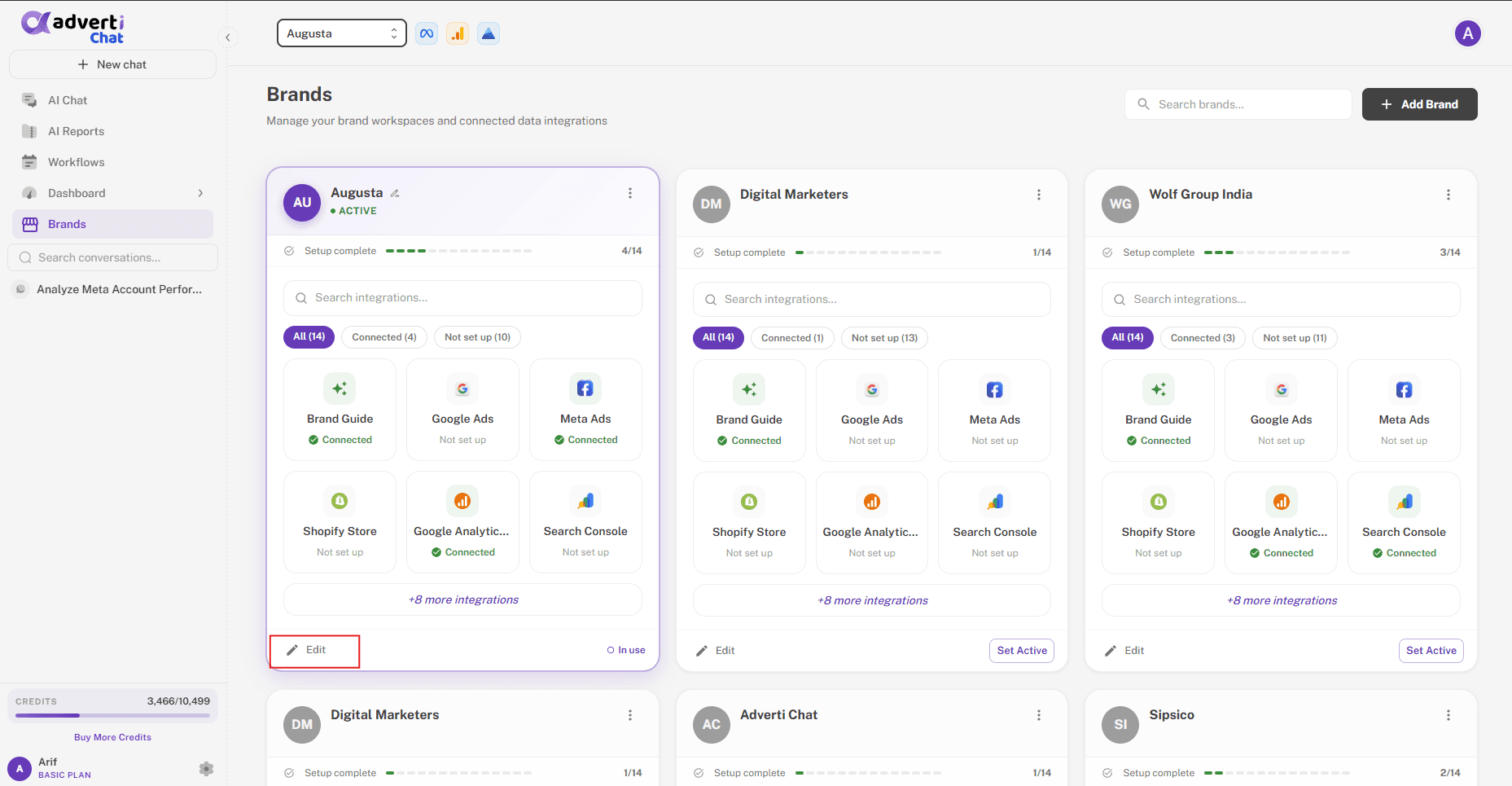Focus the Search brands field
Screen dimensions: 1512x786
click(x=1238, y=104)
